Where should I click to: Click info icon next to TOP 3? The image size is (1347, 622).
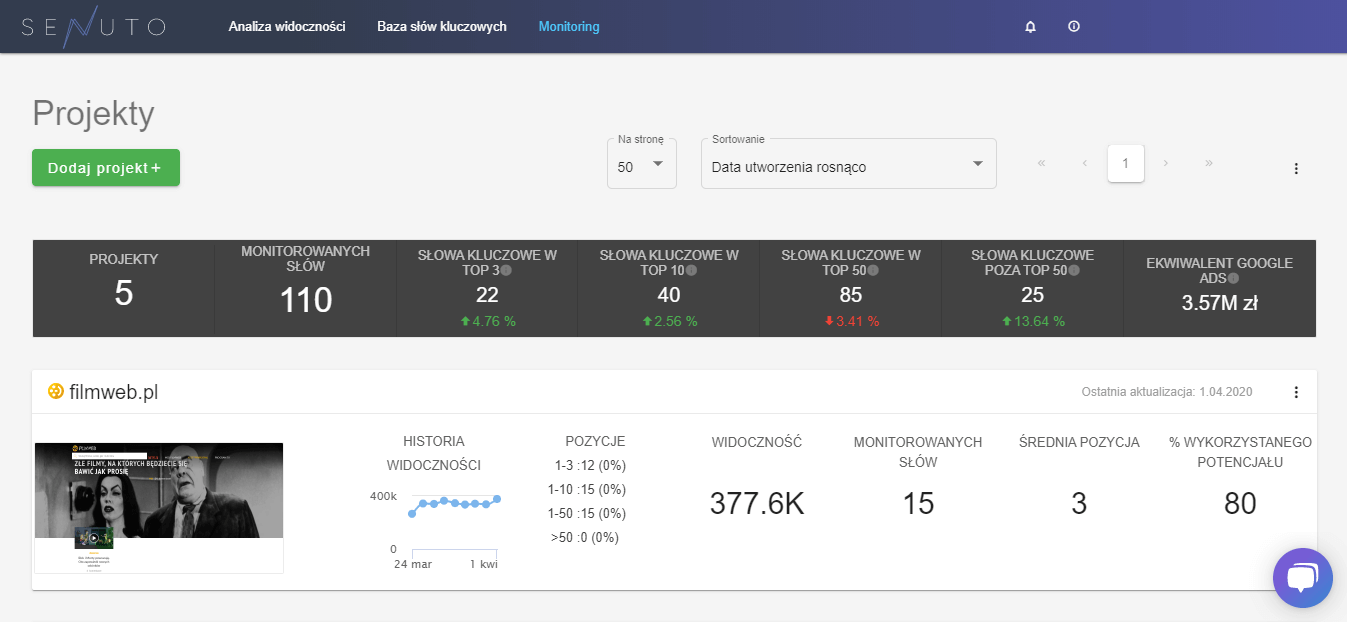pos(507,271)
